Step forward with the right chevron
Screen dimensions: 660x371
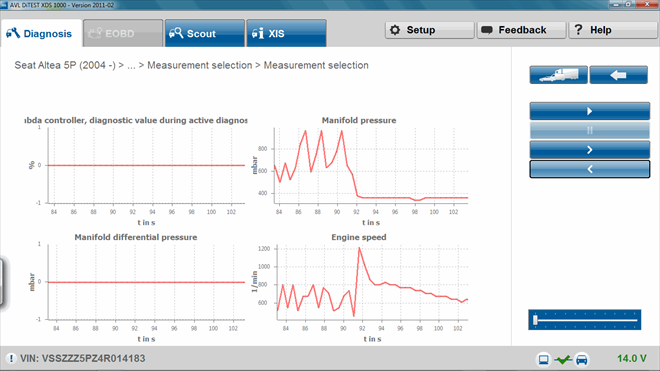pos(589,150)
